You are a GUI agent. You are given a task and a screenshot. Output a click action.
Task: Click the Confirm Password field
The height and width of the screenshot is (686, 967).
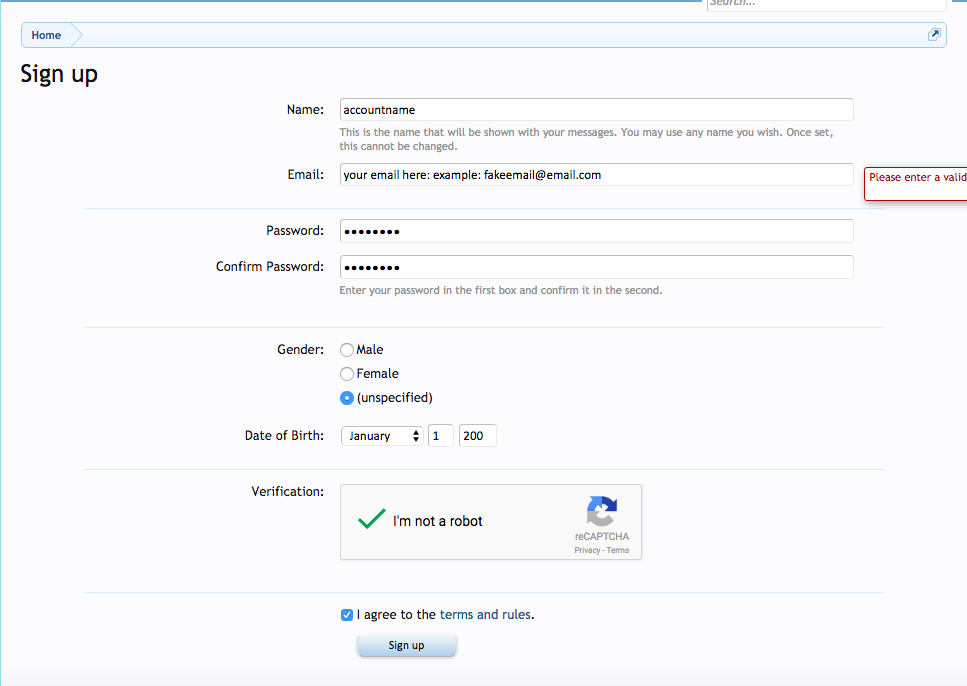pos(596,267)
